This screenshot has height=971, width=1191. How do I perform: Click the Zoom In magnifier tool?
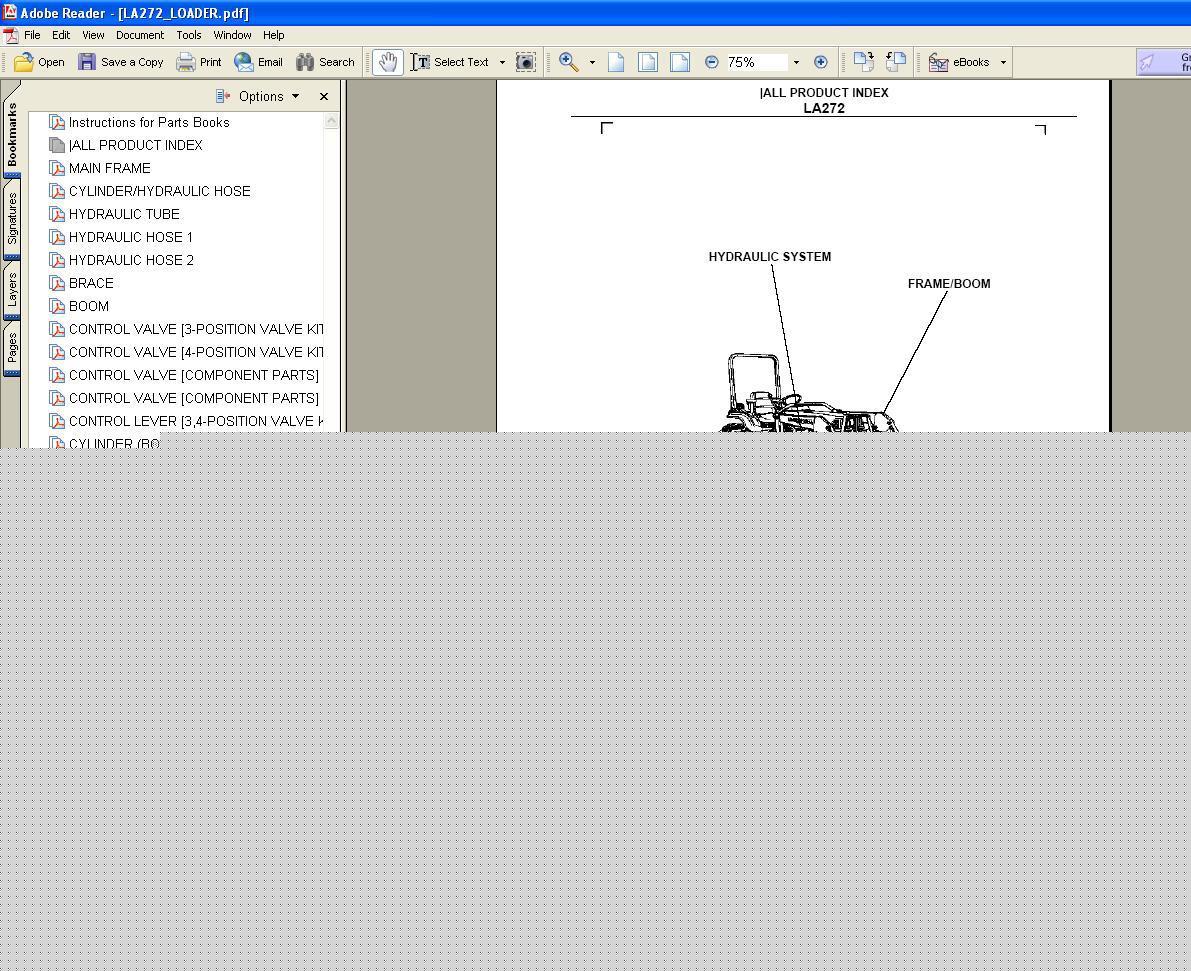[568, 62]
